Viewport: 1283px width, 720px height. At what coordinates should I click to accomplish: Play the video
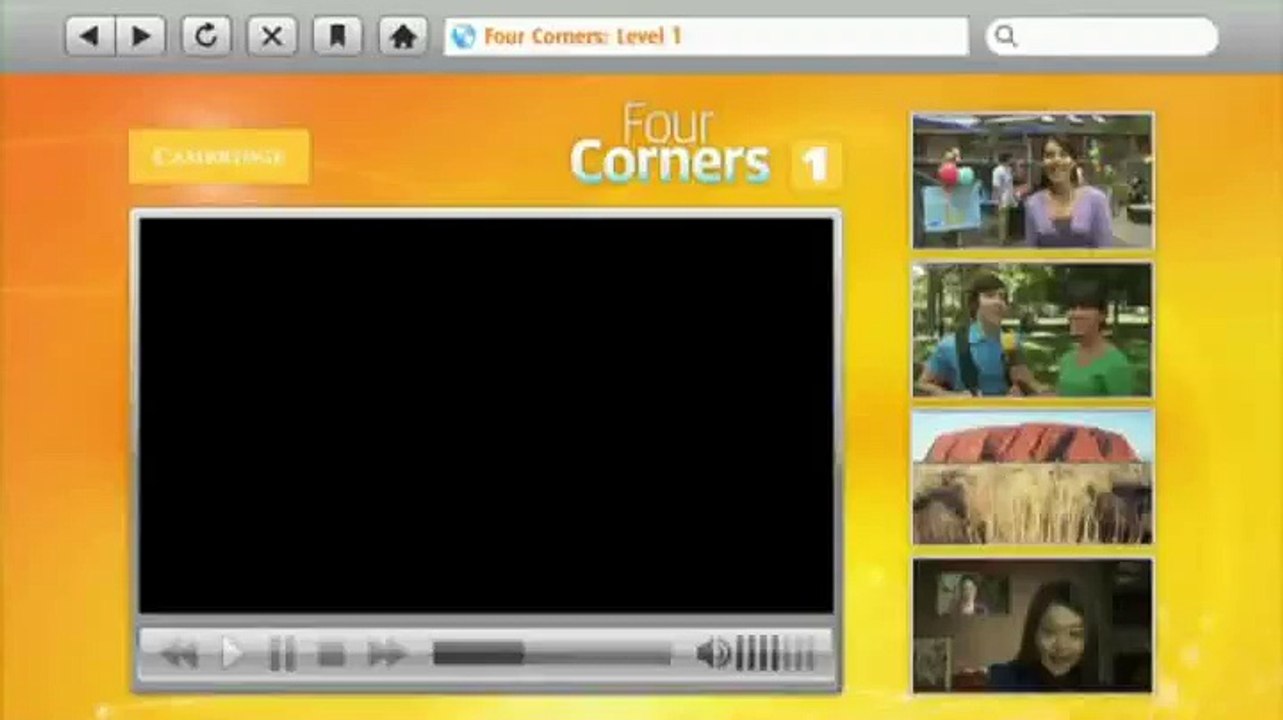(x=232, y=655)
